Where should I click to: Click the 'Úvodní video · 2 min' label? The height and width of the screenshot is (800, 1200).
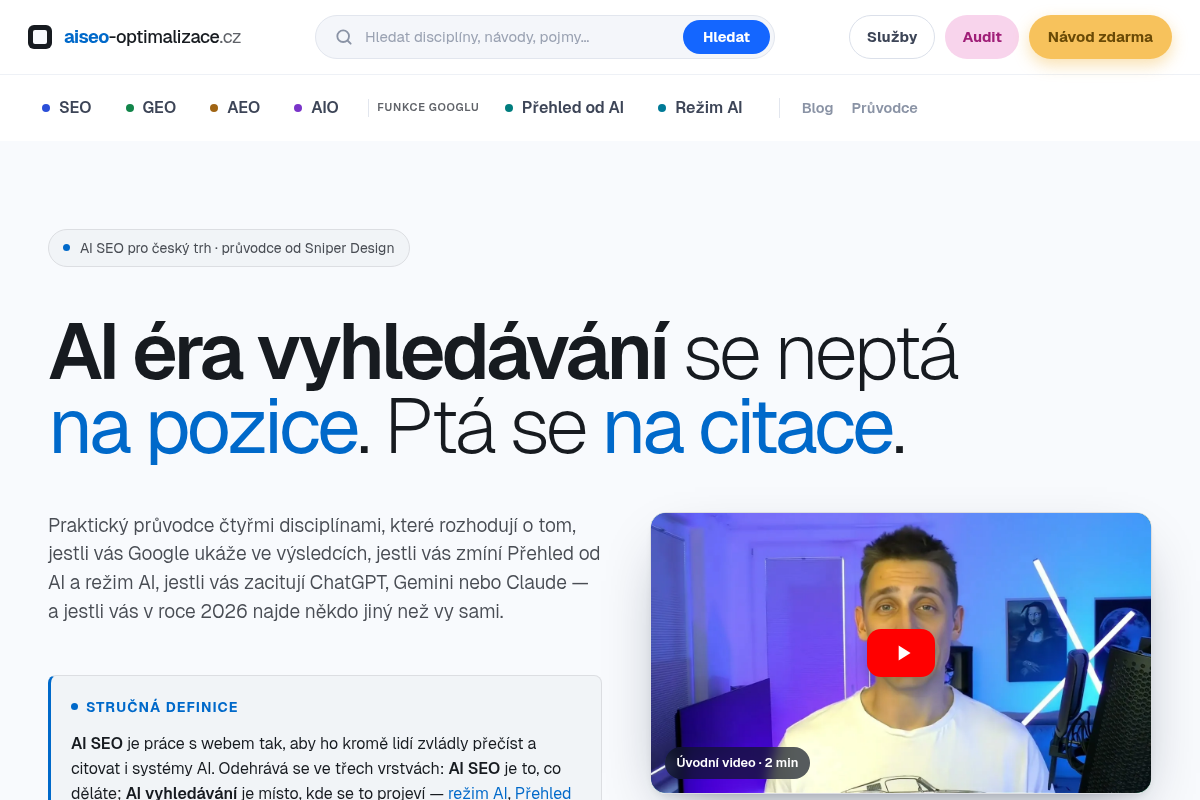(737, 762)
